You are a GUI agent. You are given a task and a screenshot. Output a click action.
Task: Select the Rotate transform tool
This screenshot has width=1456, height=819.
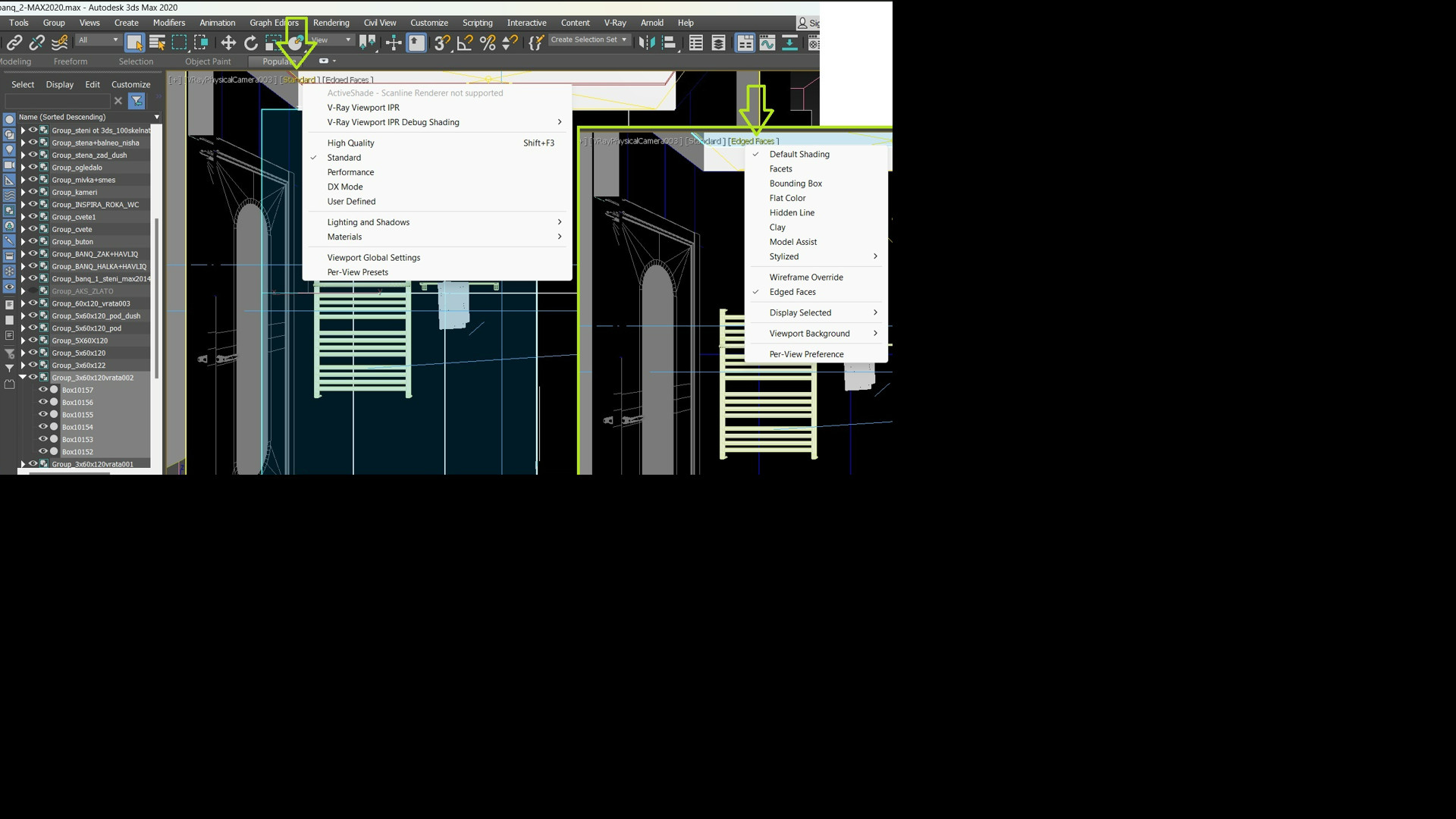coord(251,43)
